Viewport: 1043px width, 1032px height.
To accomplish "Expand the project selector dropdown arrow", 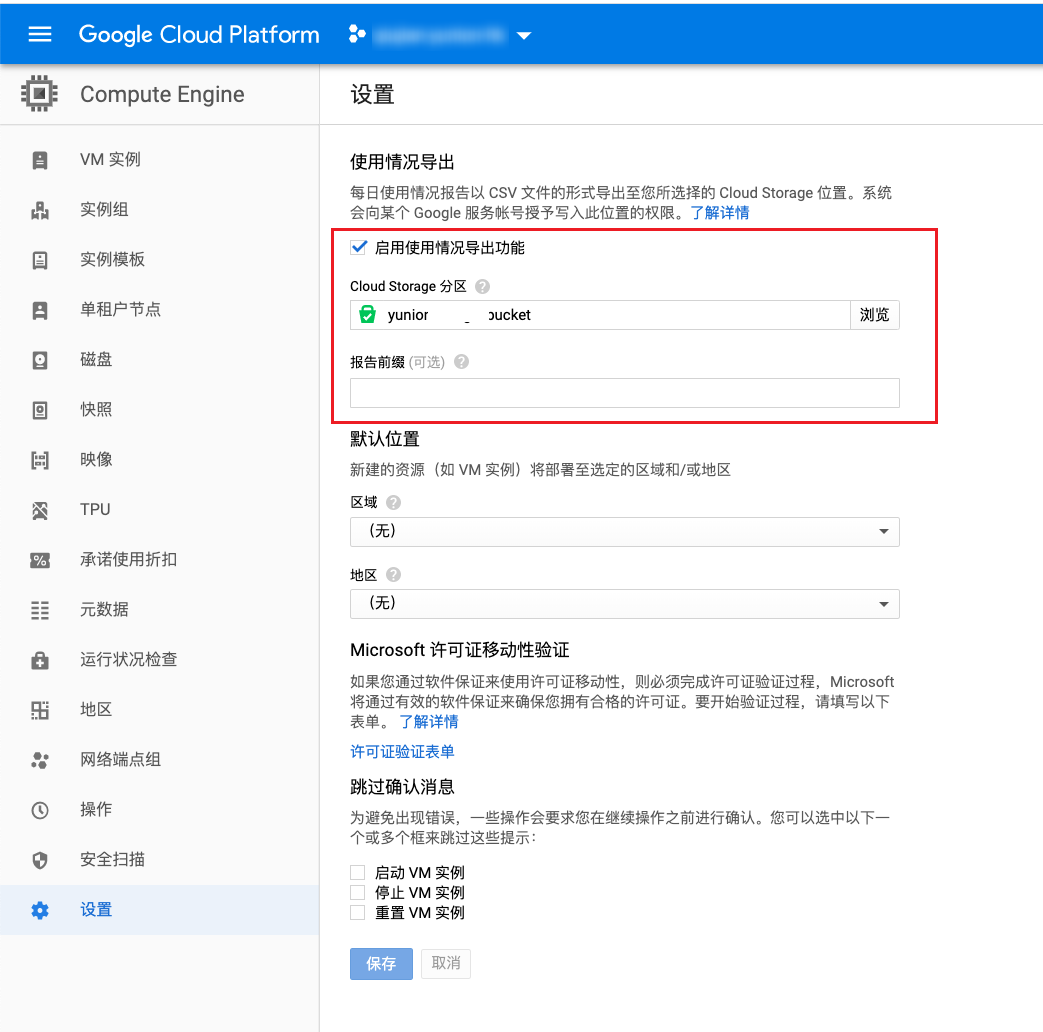I will pos(524,36).
